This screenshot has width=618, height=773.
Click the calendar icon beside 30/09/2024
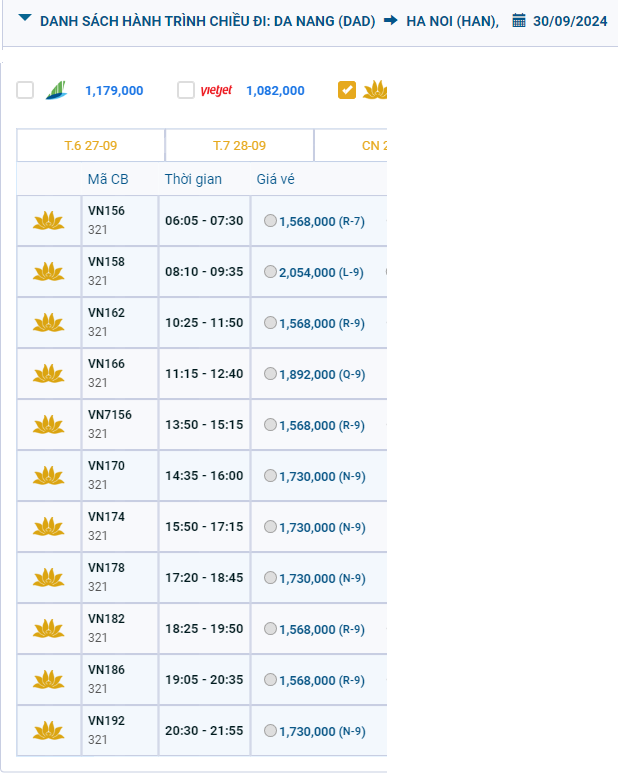519,20
